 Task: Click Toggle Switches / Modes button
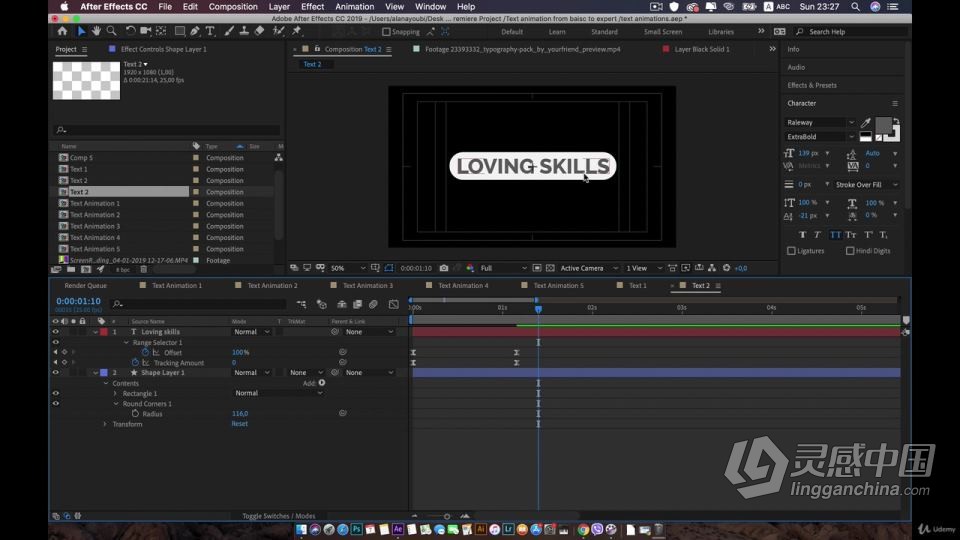(279, 516)
